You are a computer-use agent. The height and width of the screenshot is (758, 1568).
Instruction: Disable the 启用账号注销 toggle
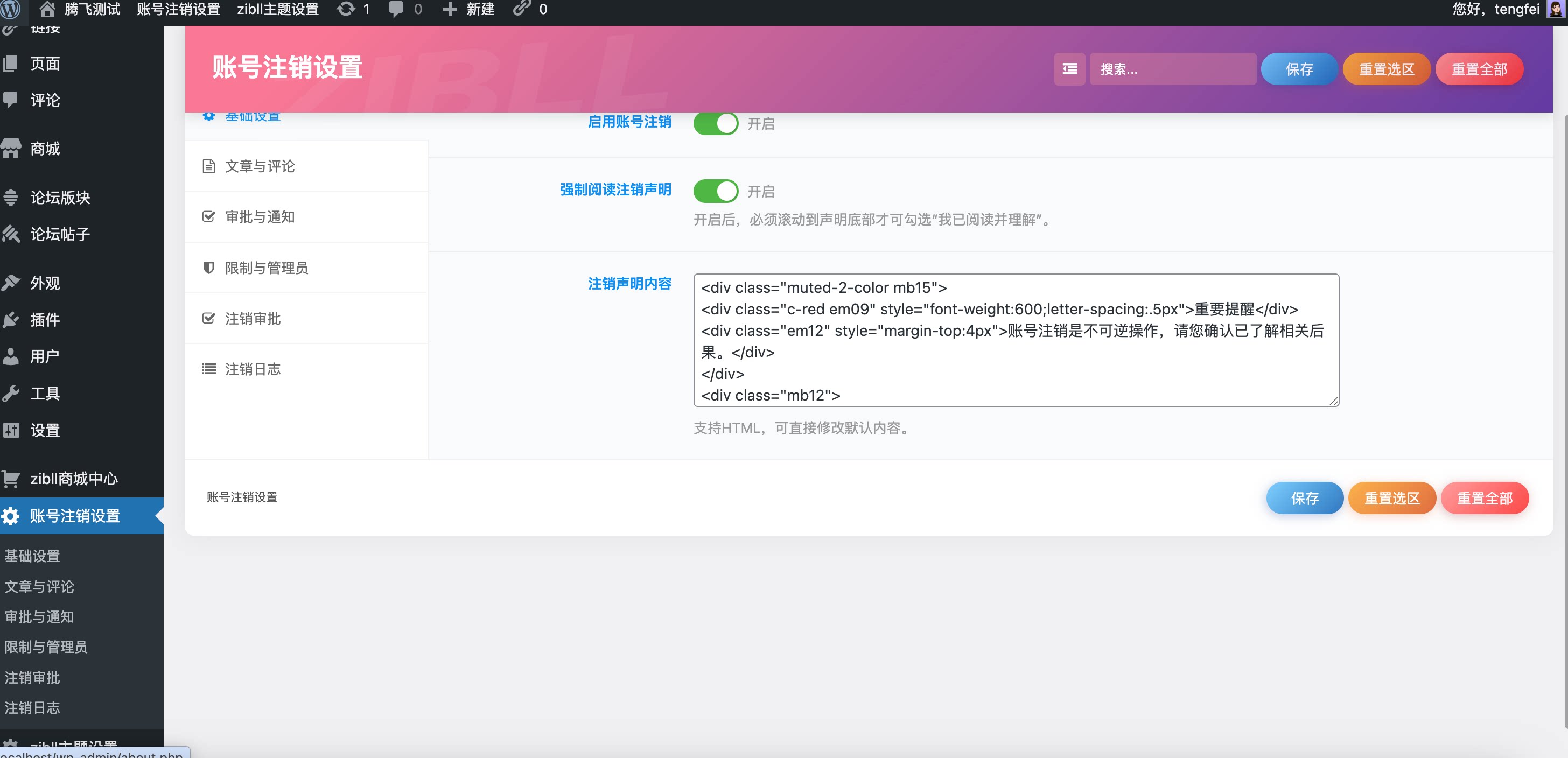716,123
